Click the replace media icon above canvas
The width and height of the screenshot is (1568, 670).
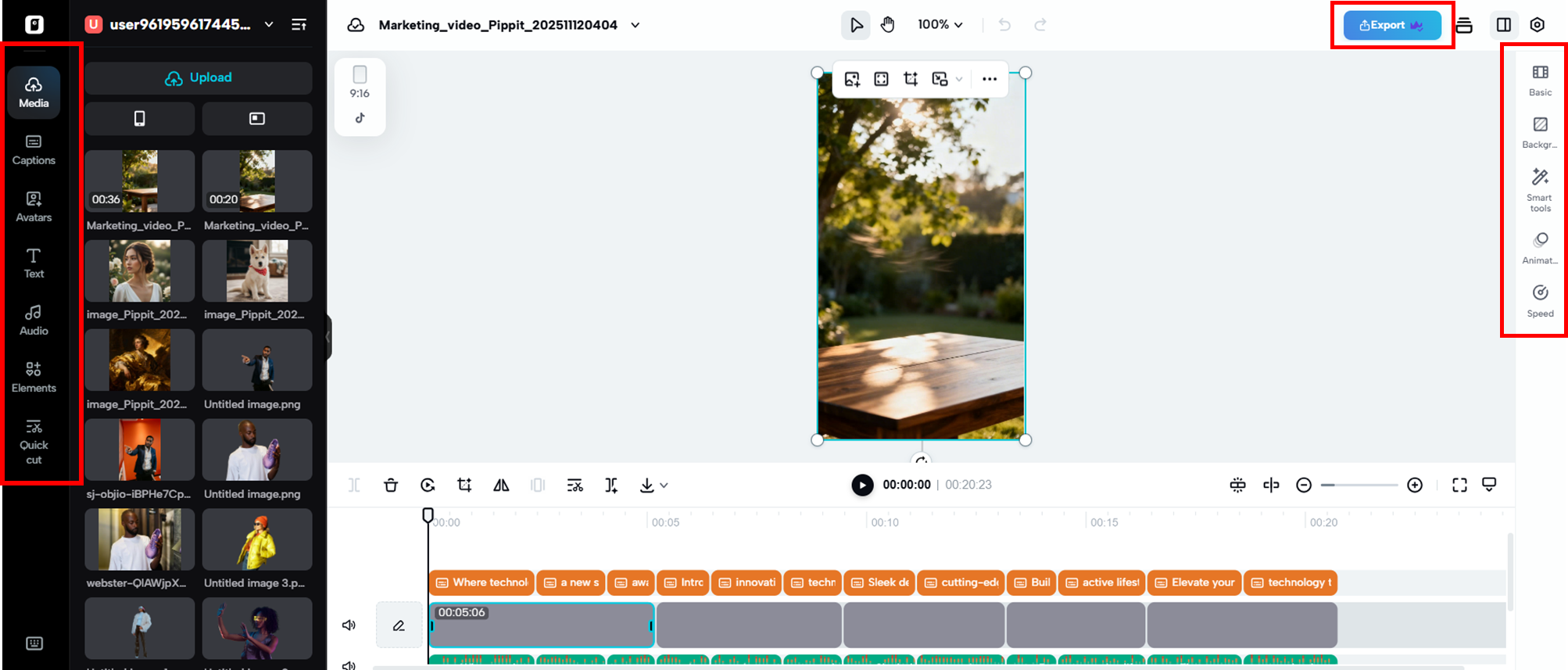(x=940, y=79)
